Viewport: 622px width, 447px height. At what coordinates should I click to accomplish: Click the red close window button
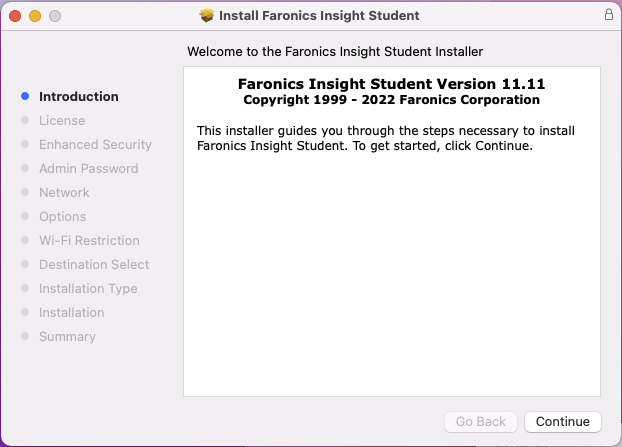(15, 16)
